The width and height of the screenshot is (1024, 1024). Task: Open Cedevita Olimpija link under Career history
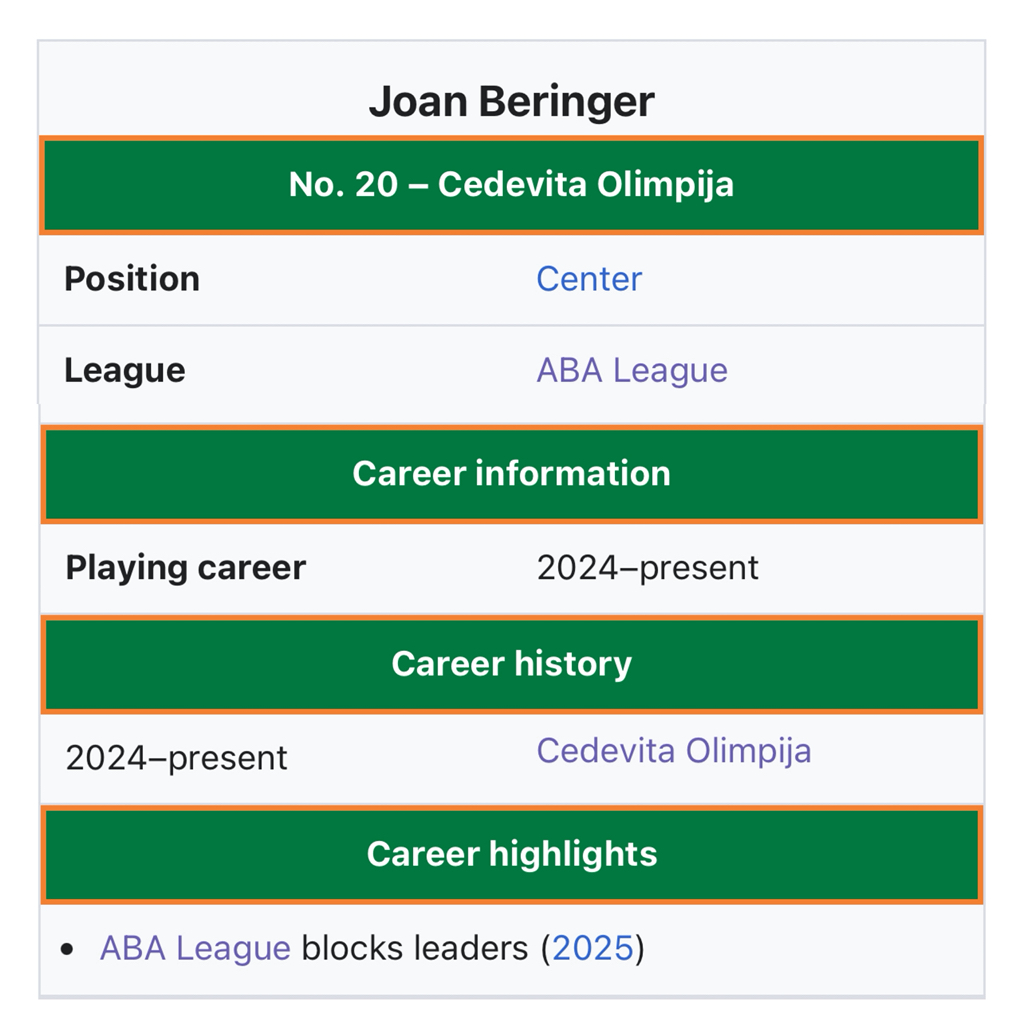tap(673, 751)
